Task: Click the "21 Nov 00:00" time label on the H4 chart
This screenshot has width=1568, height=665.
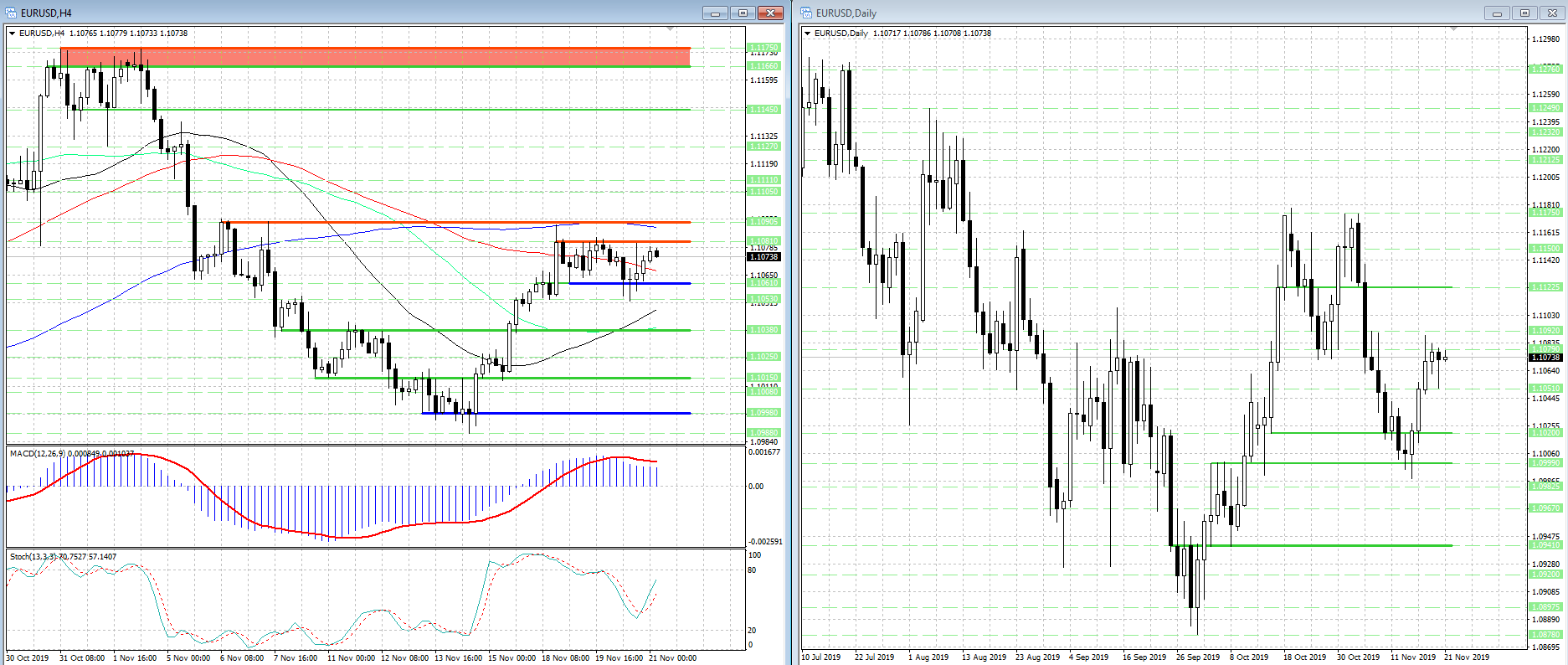Action: [x=673, y=658]
